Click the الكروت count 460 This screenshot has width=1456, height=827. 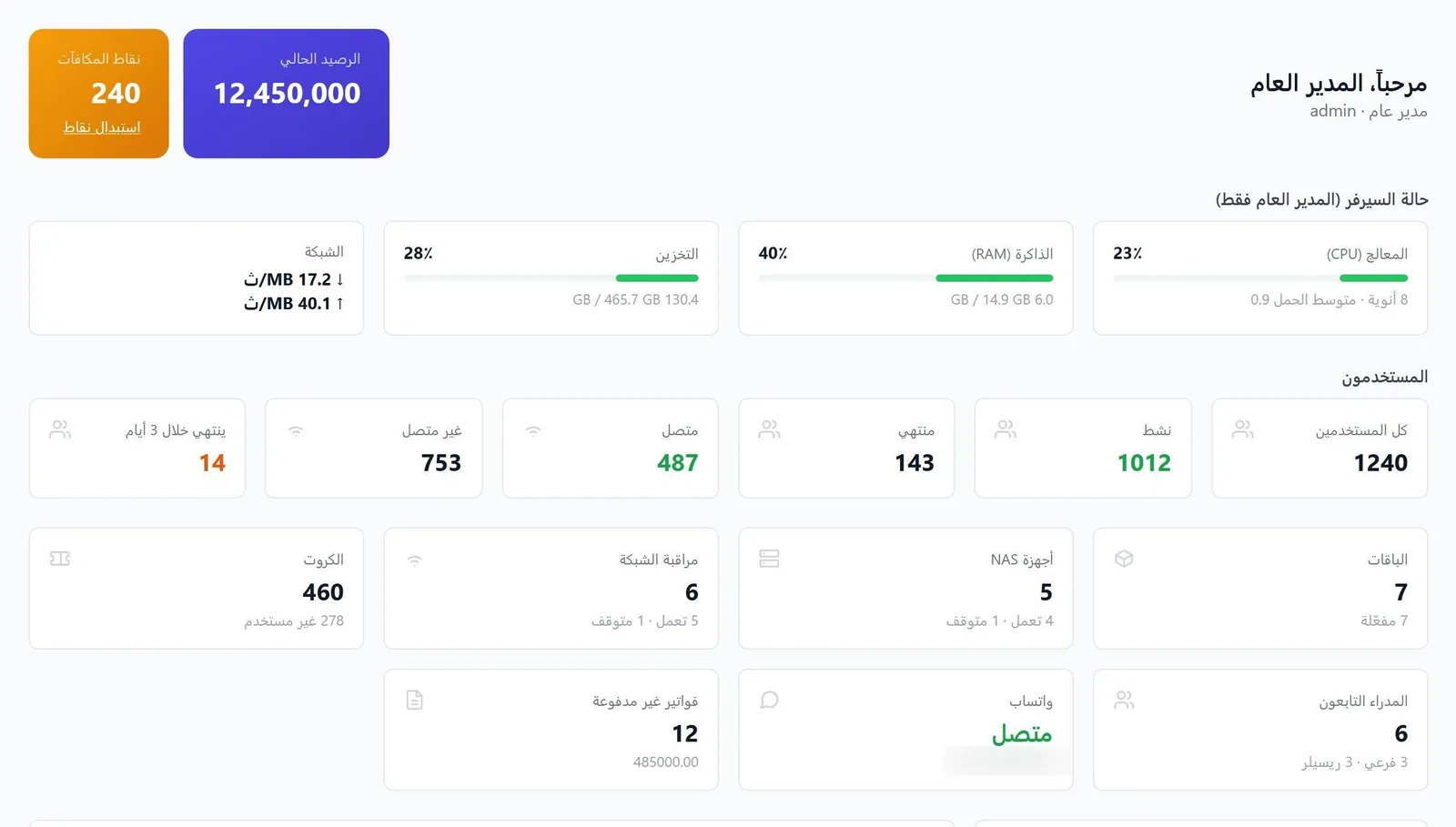pyautogui.click(x=323, y=592)
